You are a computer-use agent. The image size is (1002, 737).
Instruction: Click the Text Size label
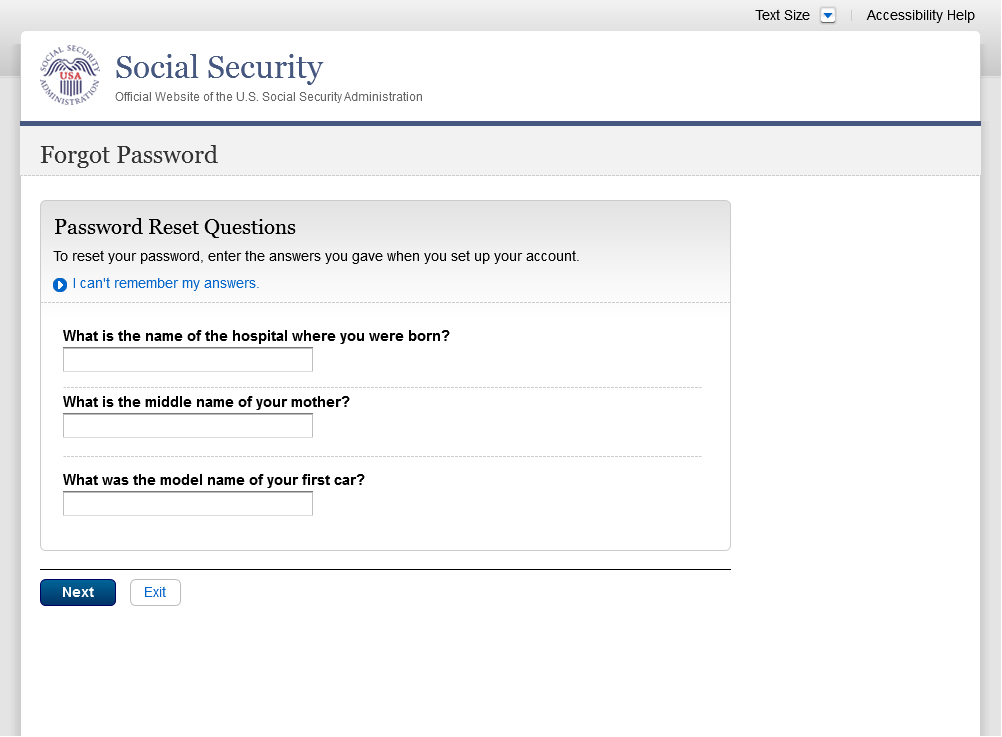pyautogui.click(x=782, y=15)
